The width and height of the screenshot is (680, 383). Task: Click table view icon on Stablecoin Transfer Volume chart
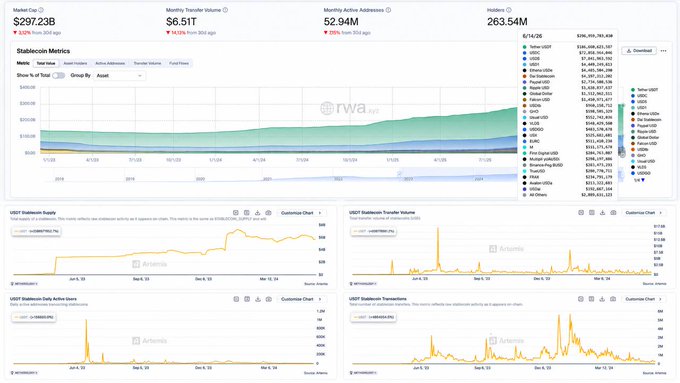tap(592, 213)
